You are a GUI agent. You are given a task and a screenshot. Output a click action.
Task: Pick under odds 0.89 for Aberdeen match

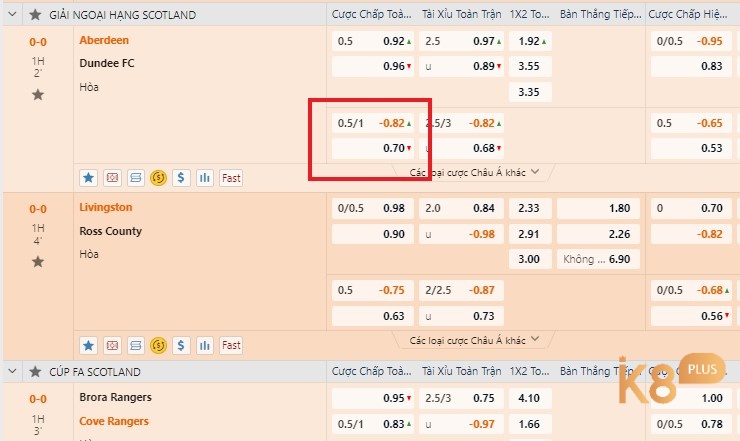click(461, 66)
